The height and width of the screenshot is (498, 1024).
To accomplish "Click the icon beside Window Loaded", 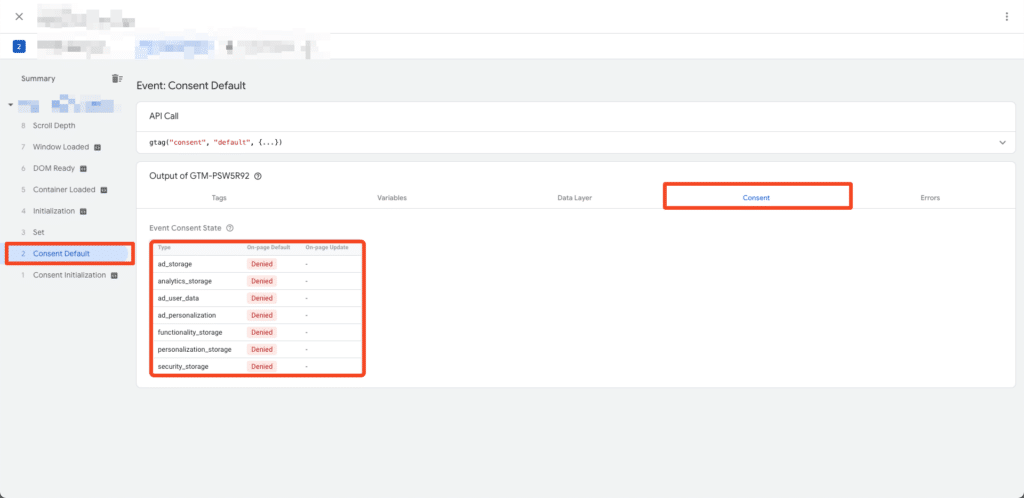I will 97,147.
